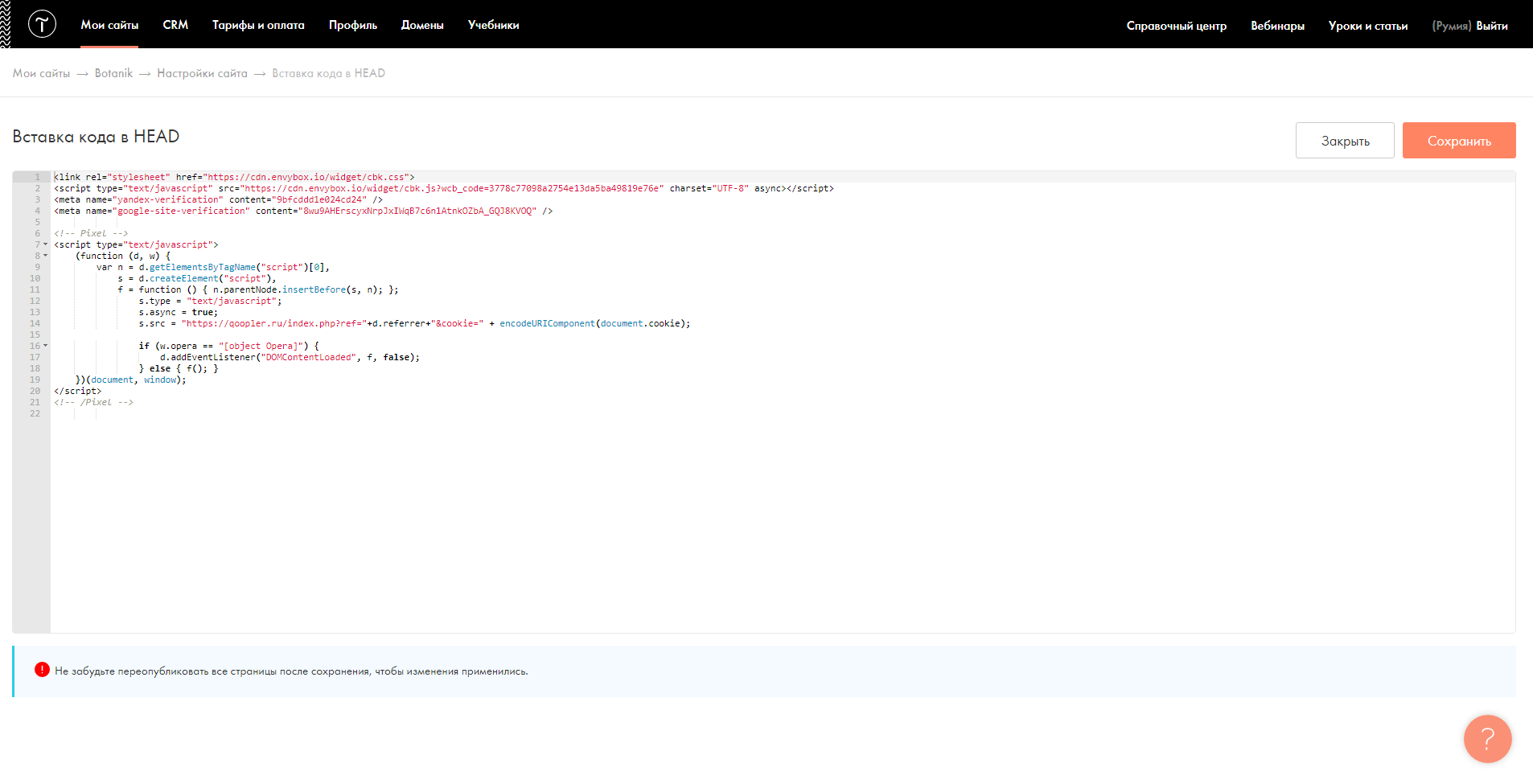Save the code with the Сохранить button

click(x=1459, y=141)
